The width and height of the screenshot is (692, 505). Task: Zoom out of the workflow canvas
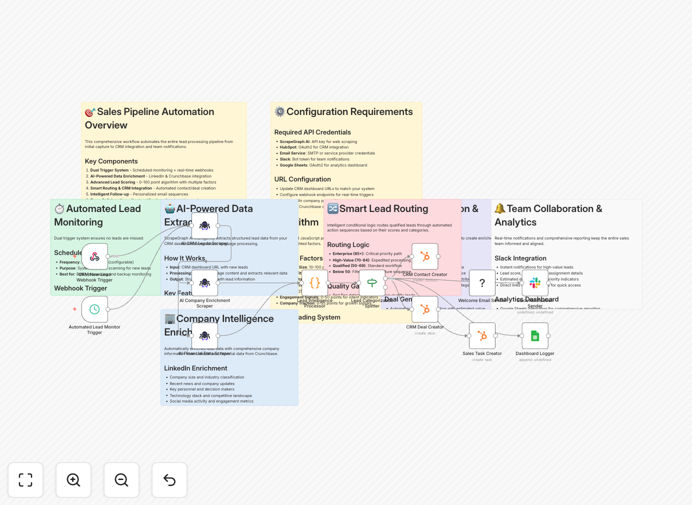(121, 480)
